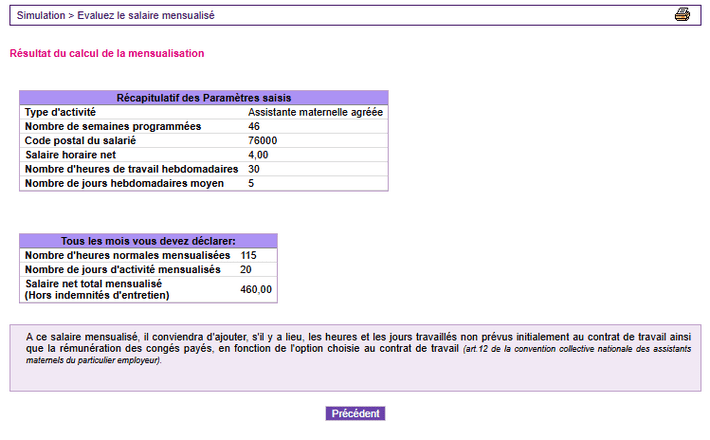
Task: Click the note paragraph starting 'A ce salaire mensualisé'
Action: click(x=358, y=349)
